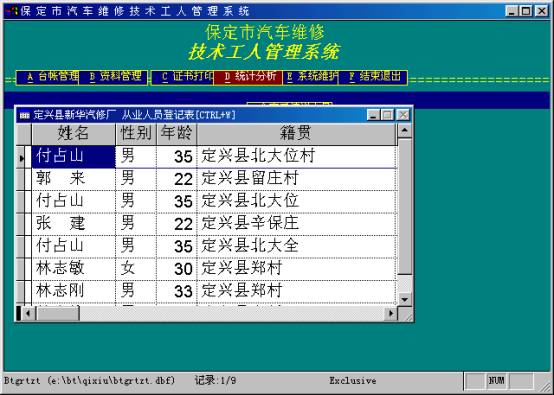Click the horizontal scrollbar right arrow

pos(391,313)
